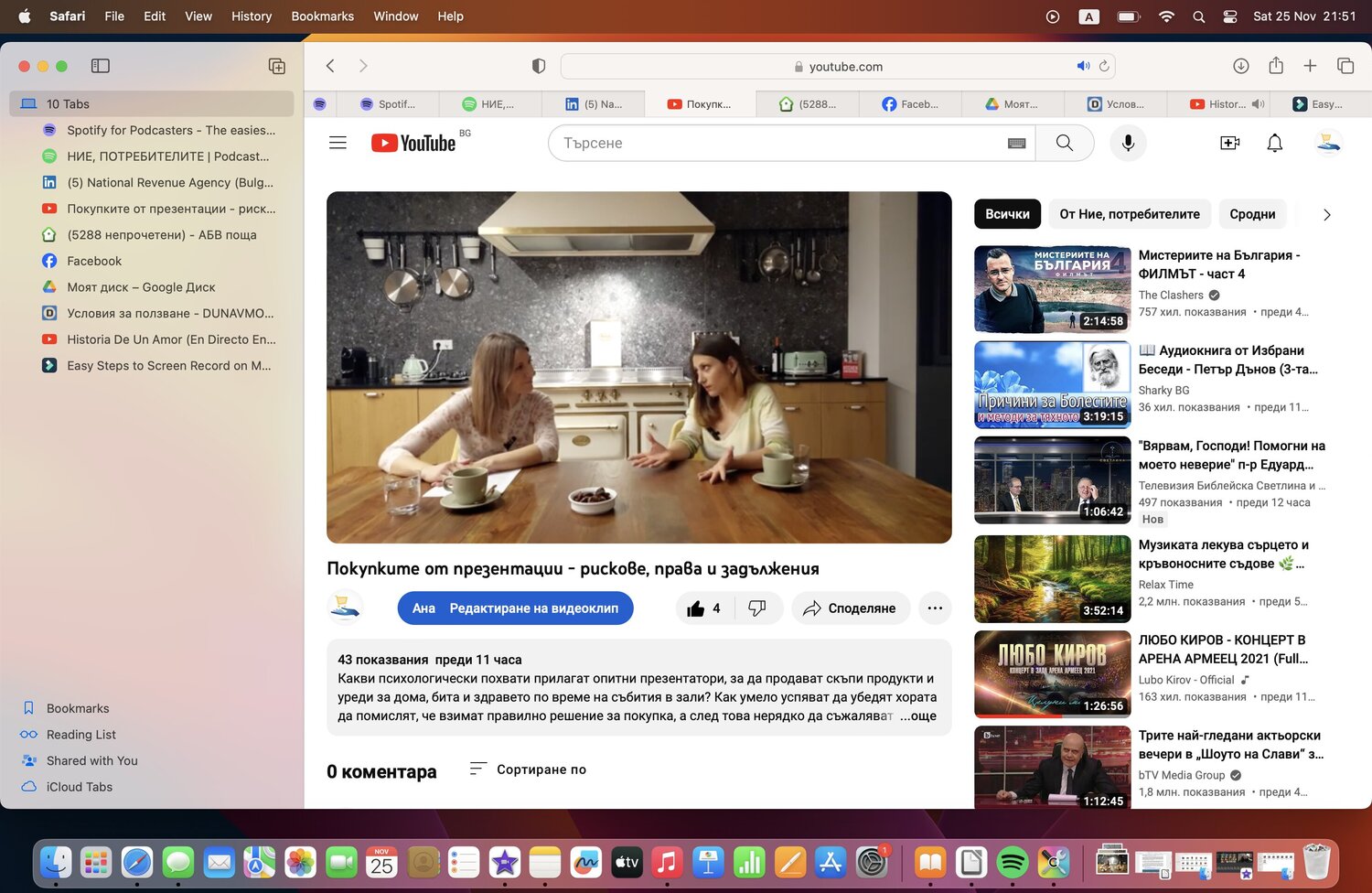This screenshot has width=1372, height=893.
Task: Start voice search with microphone
Action: click(1128, 143)
